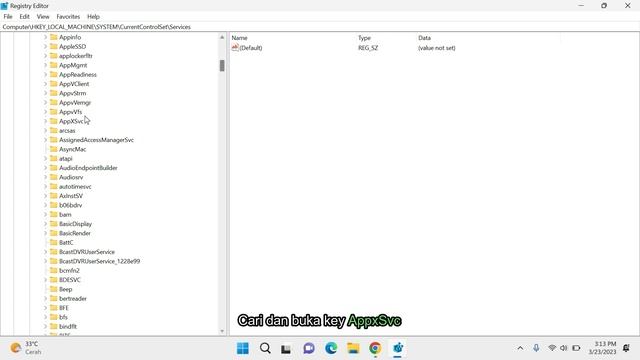Click the tree scrollbar up arrow
This screenshot has height=360, width=640.
click(222, 37)
